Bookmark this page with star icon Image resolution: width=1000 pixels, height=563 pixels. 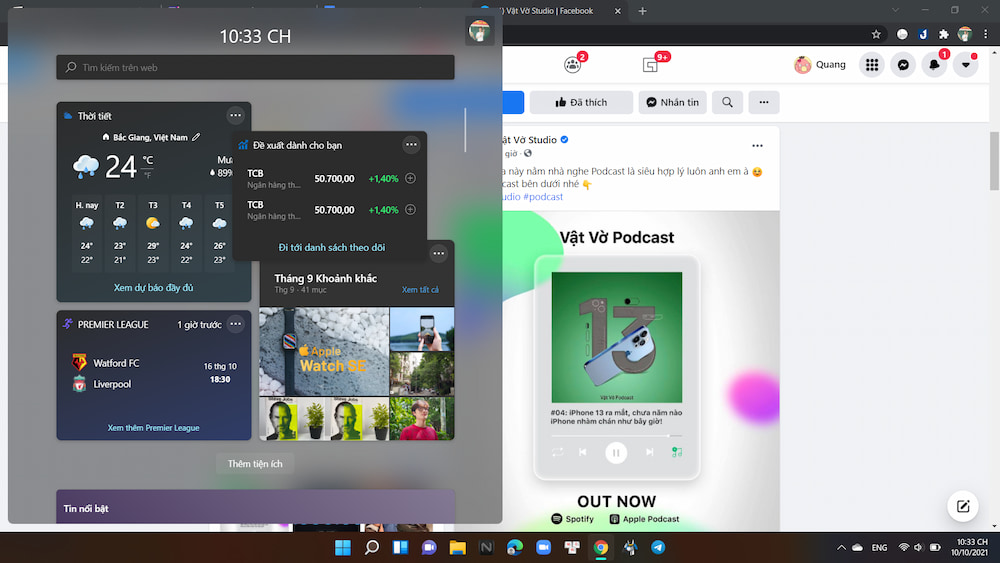click(876, 33)
